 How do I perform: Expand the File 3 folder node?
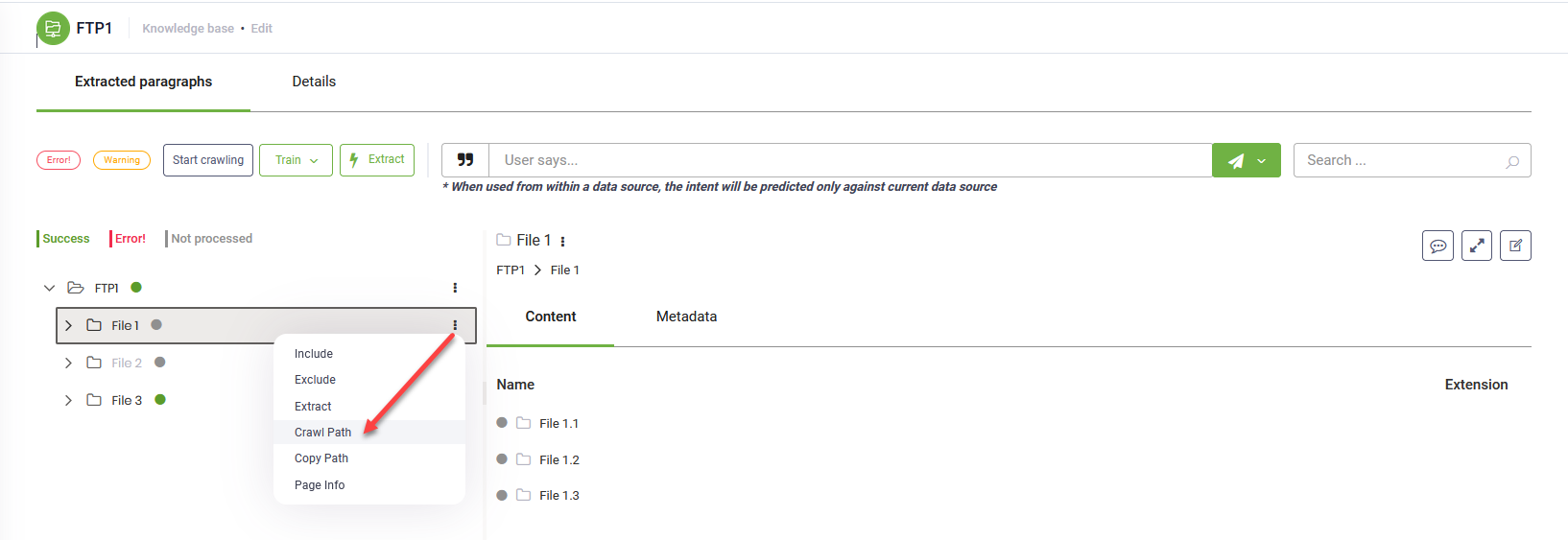point(68,400)
